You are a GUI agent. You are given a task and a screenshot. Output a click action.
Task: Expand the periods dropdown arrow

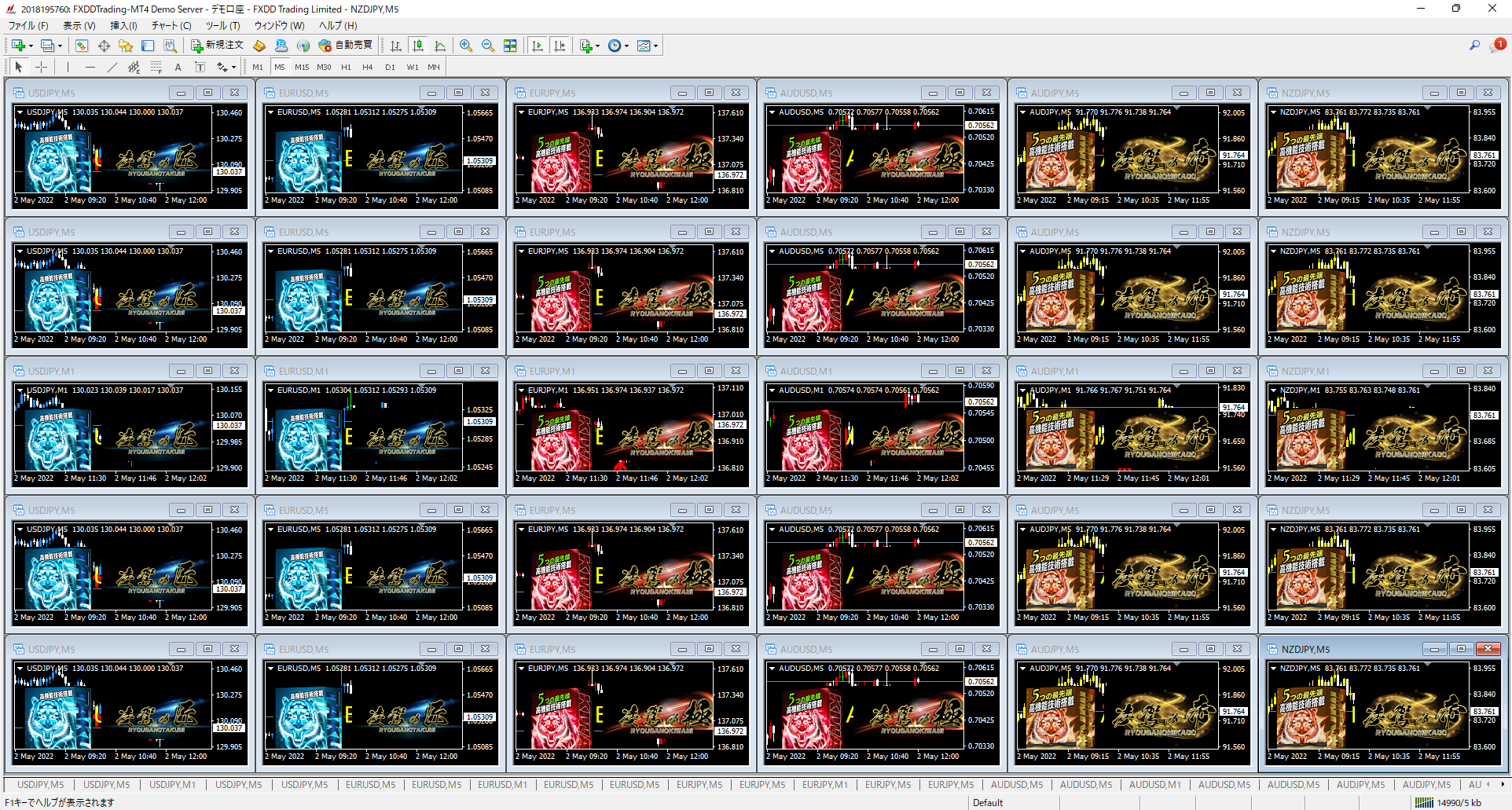pyautogui.click(x=626, y=46)
